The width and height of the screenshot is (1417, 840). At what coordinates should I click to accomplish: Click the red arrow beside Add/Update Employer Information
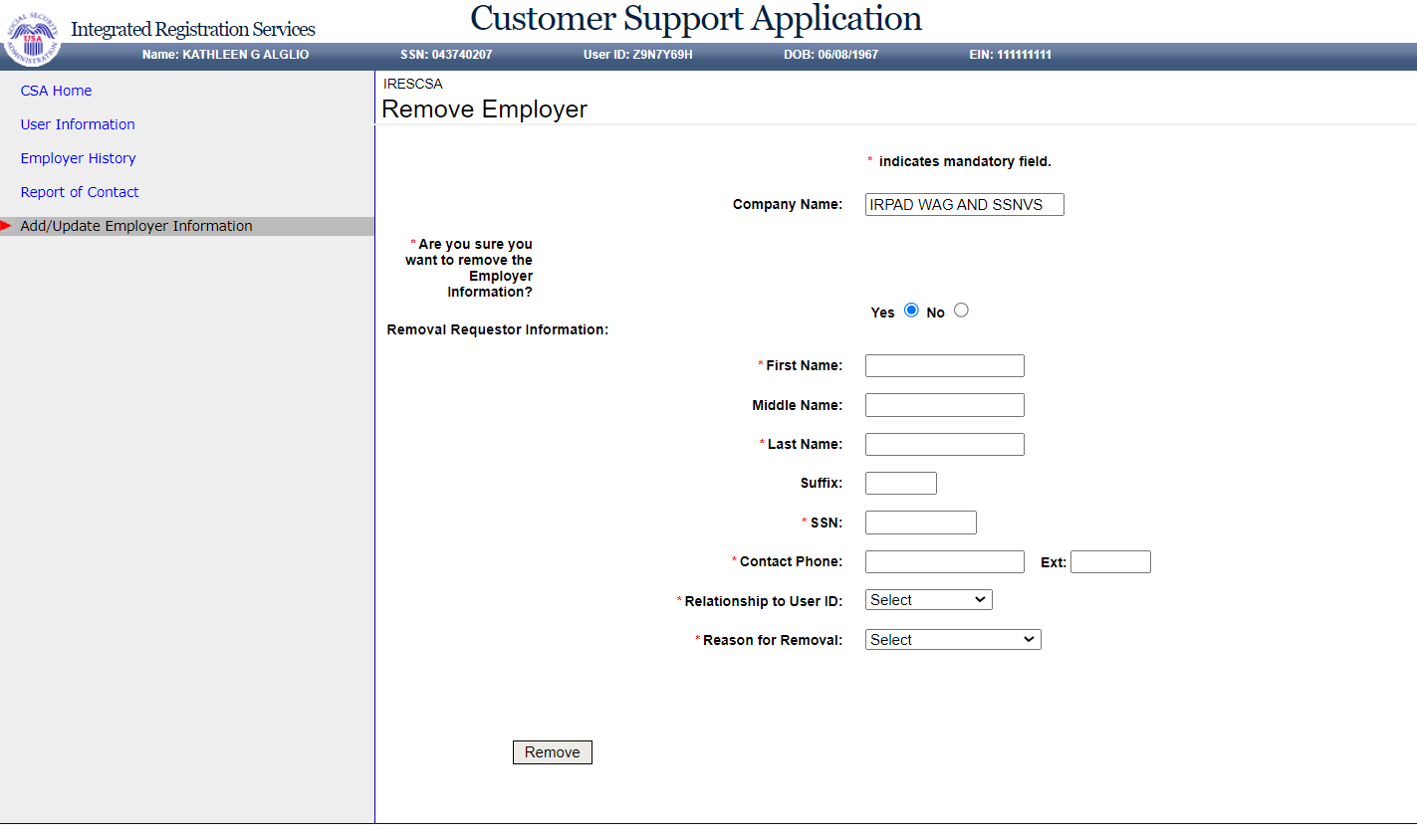click(6, 226)
